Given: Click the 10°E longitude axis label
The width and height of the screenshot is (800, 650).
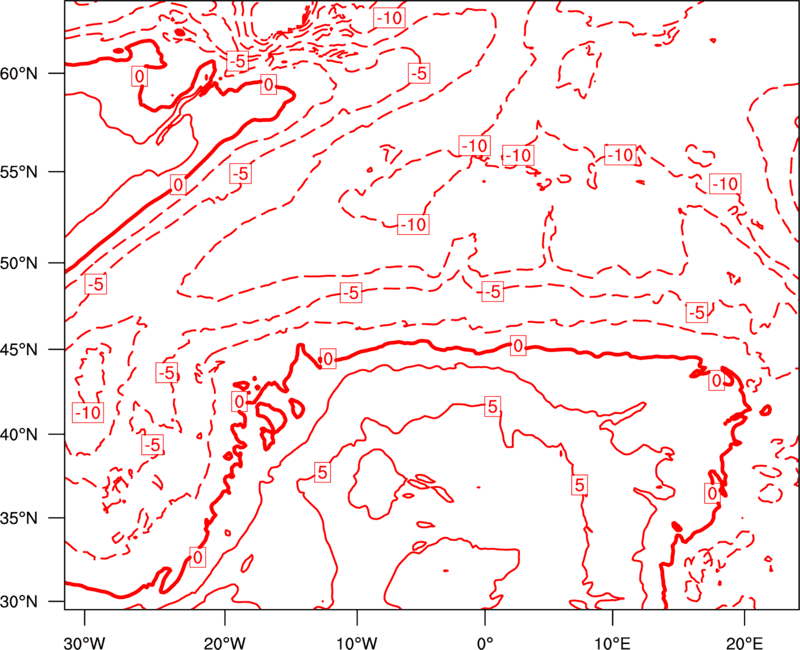Looking at the screenshot, I should [612, 643].
